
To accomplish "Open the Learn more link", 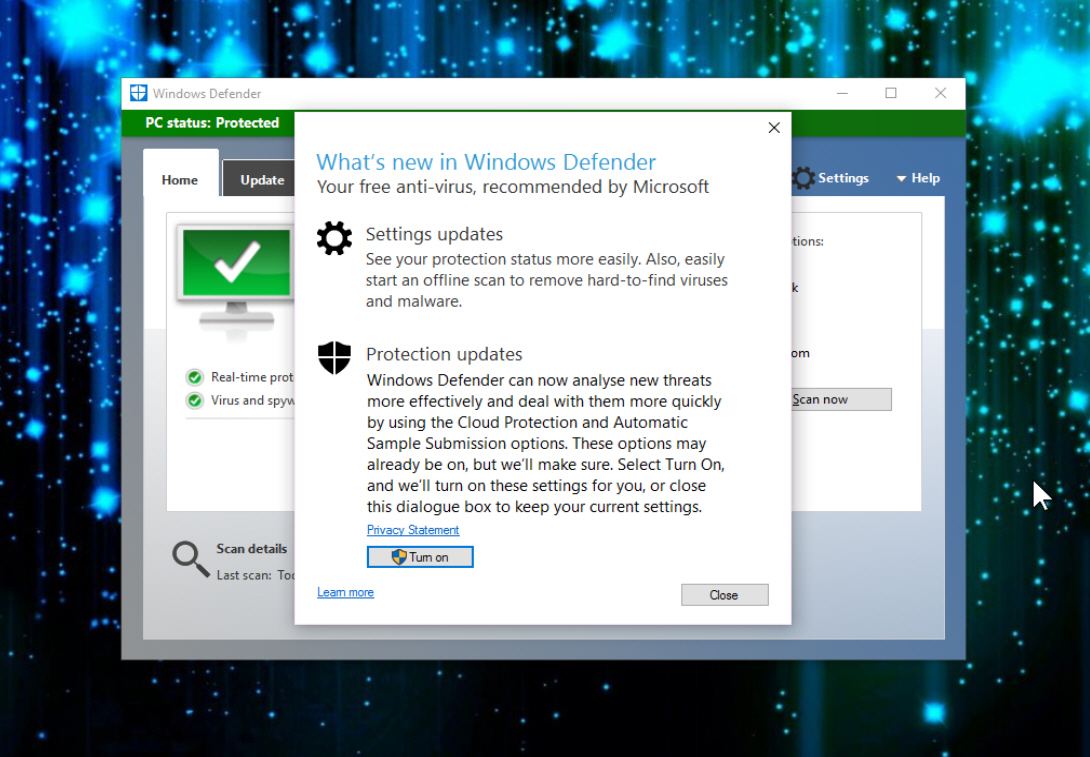I will 345,592.
